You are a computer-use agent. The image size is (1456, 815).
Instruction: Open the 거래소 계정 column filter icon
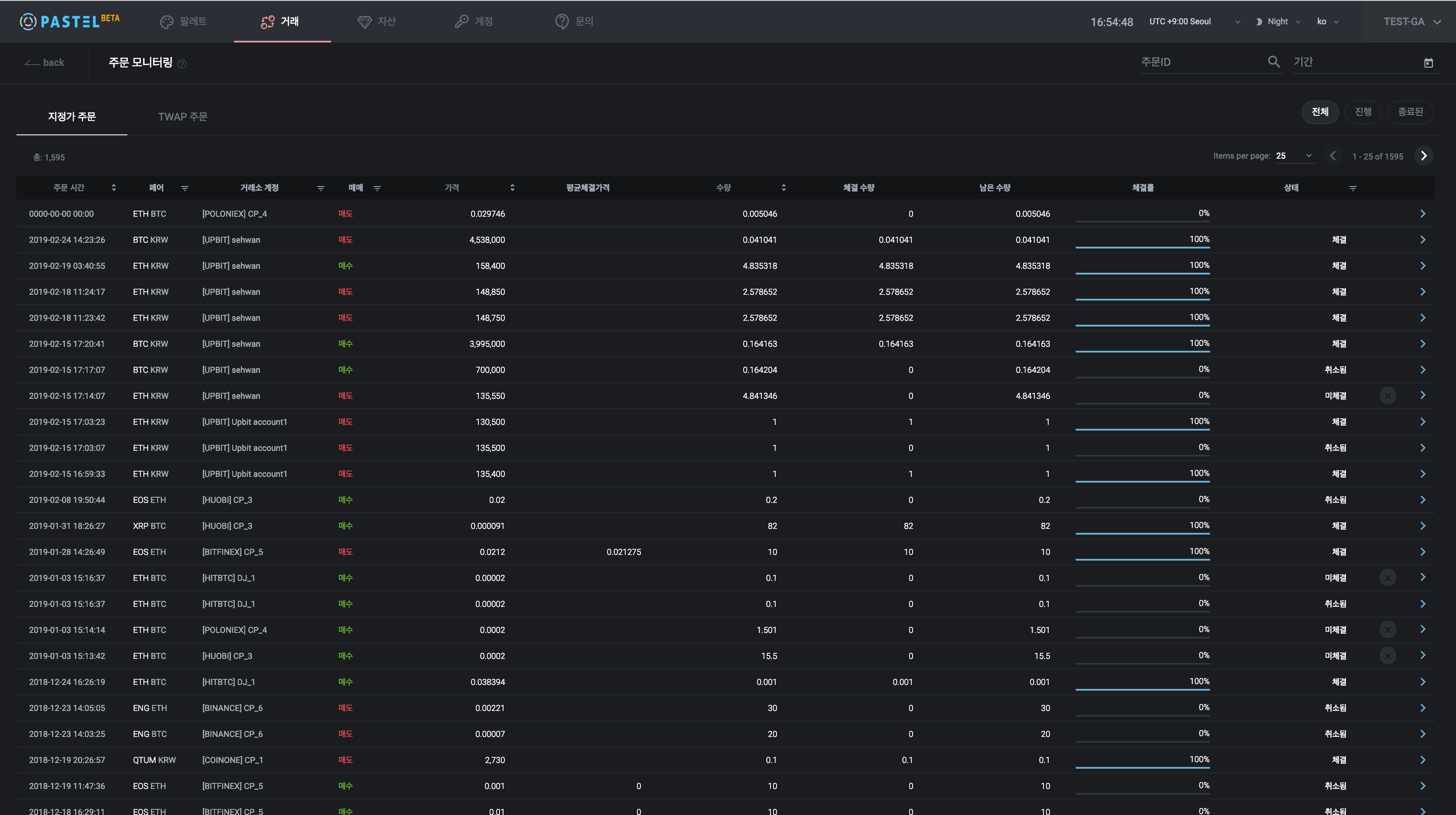point(321,188)
